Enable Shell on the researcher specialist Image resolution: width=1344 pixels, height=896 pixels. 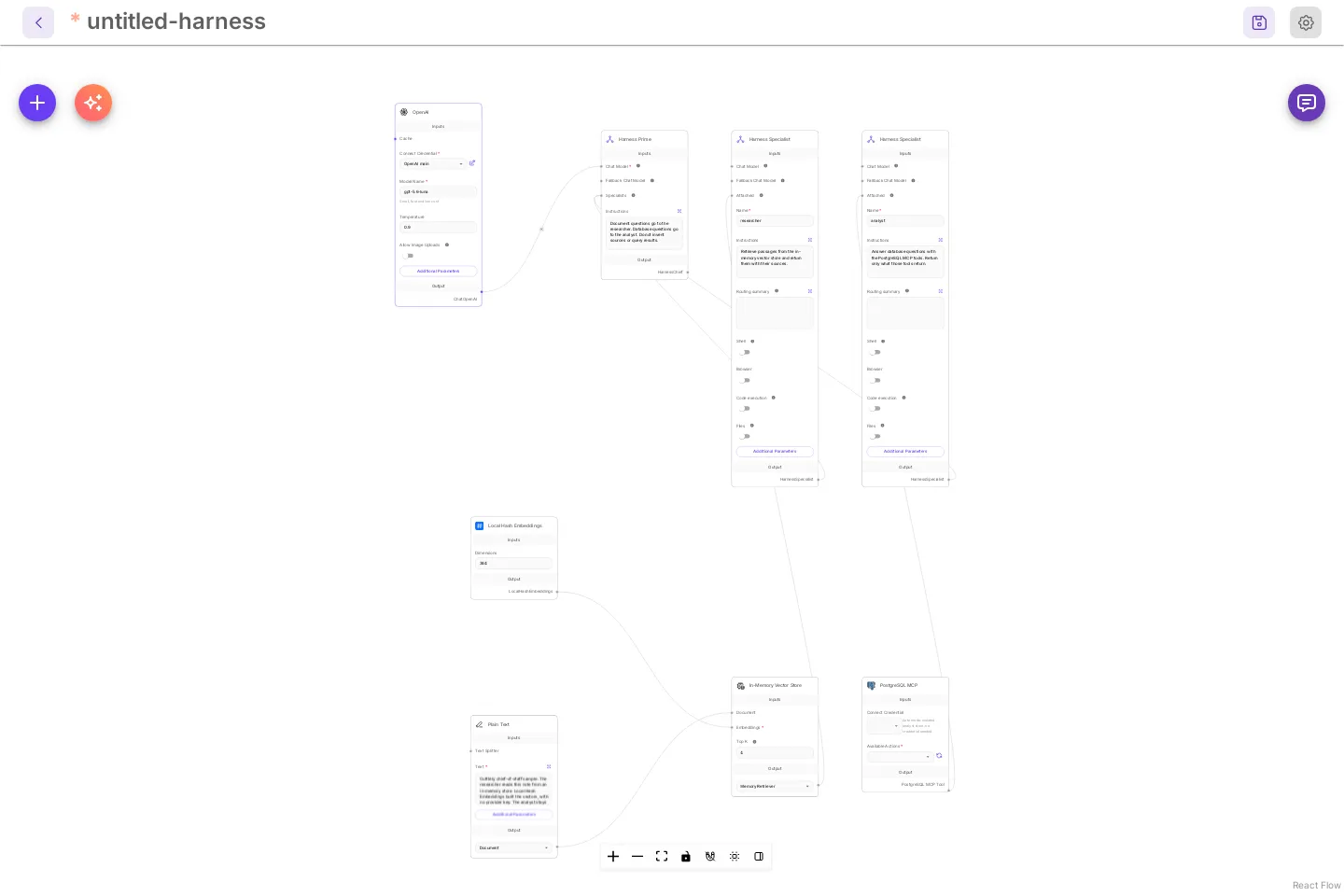pyautogui.click(x=745, y=353)
